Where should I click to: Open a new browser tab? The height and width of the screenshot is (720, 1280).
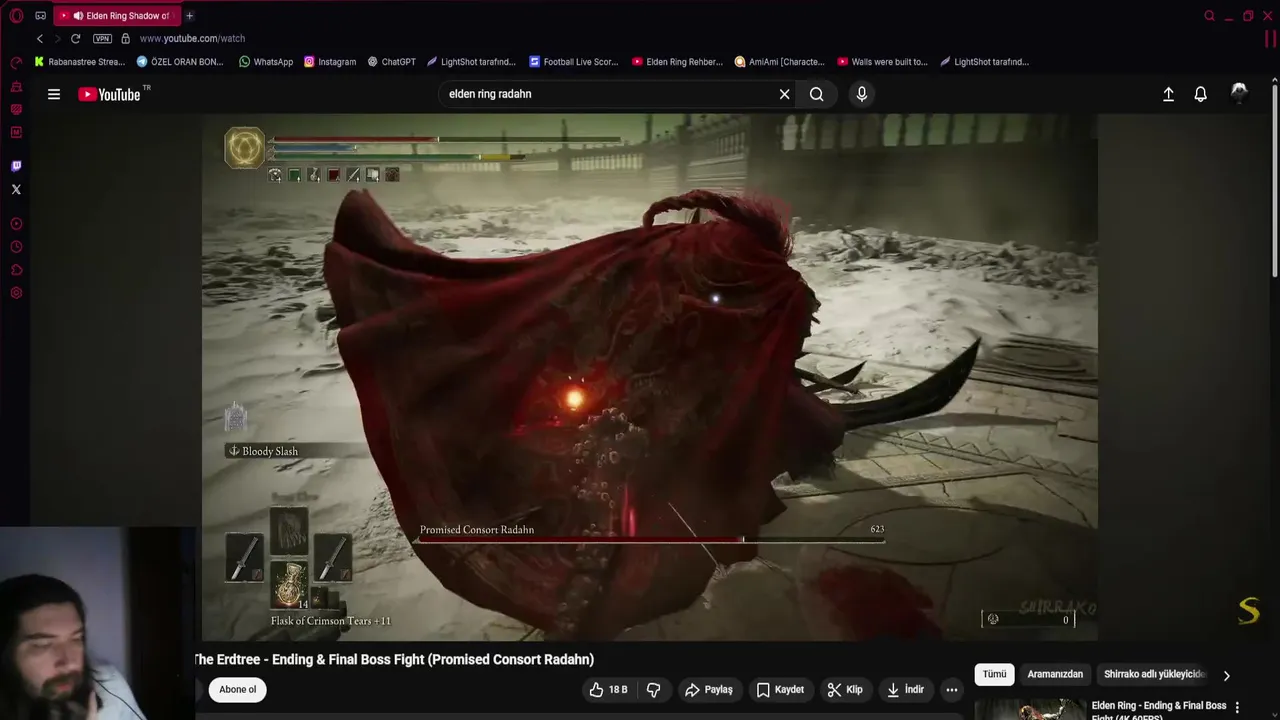189,15
